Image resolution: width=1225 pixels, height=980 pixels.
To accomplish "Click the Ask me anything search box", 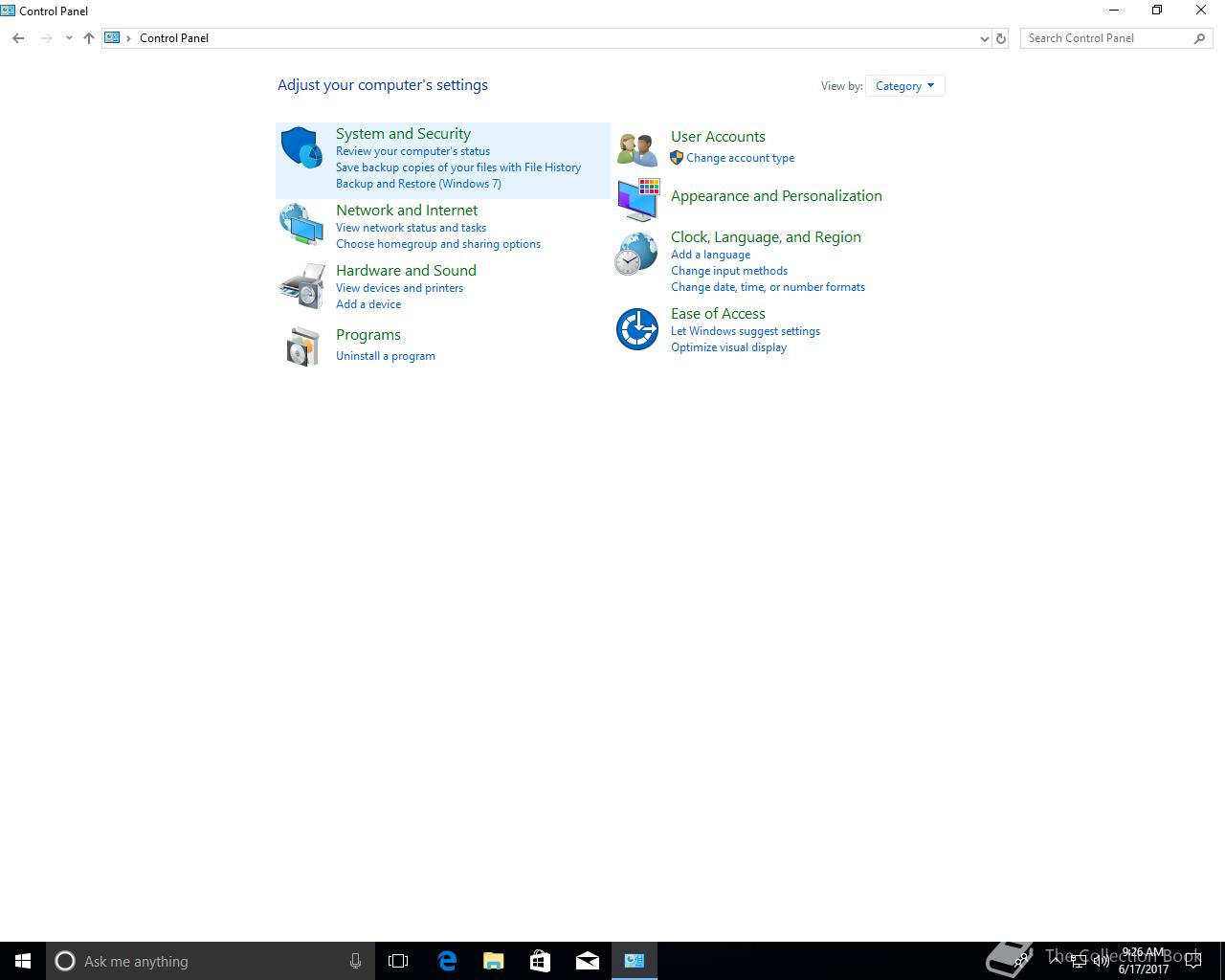I will (x=211, y=961).
